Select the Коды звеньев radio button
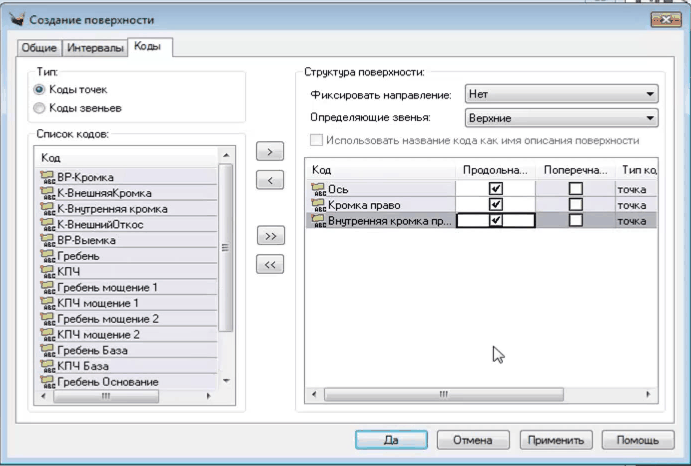 click(40, 107)
